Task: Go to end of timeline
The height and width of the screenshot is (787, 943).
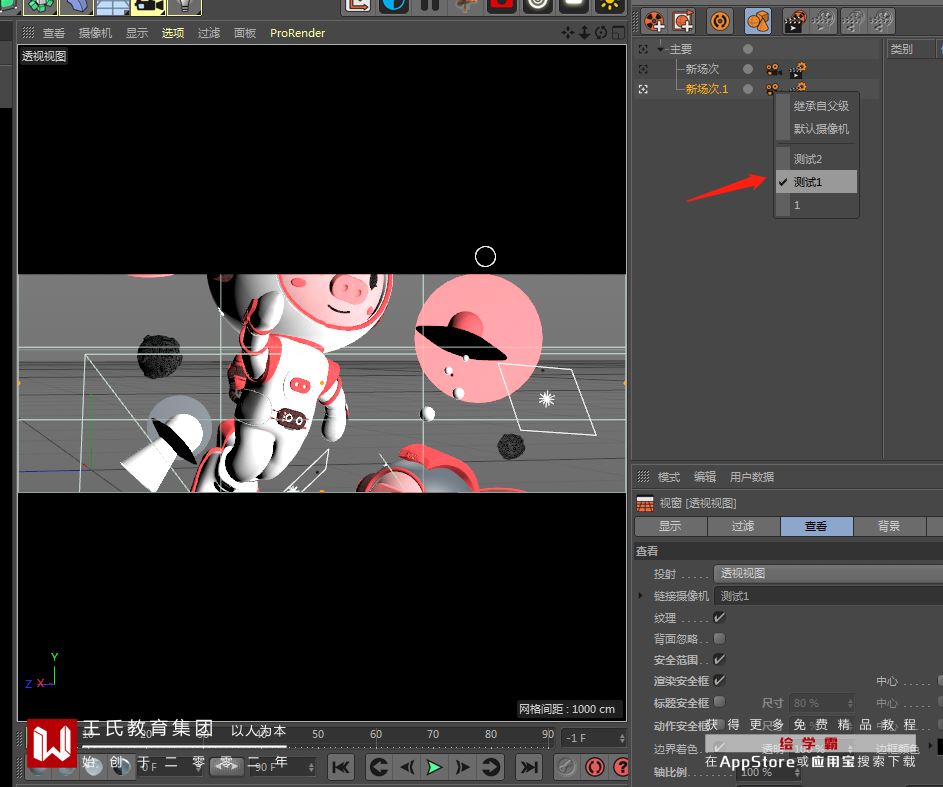Action: click(529, 767)
